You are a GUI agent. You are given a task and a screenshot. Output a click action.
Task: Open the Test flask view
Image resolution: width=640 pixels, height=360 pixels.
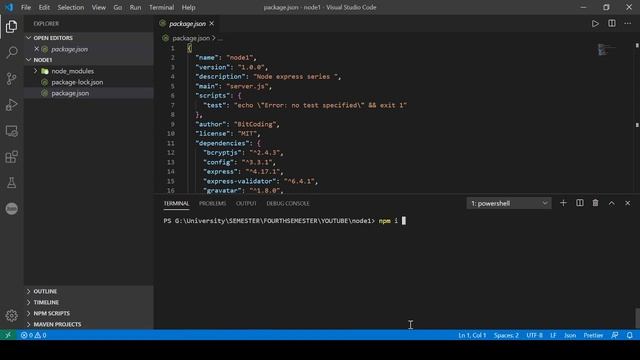[x=11, y=182]
